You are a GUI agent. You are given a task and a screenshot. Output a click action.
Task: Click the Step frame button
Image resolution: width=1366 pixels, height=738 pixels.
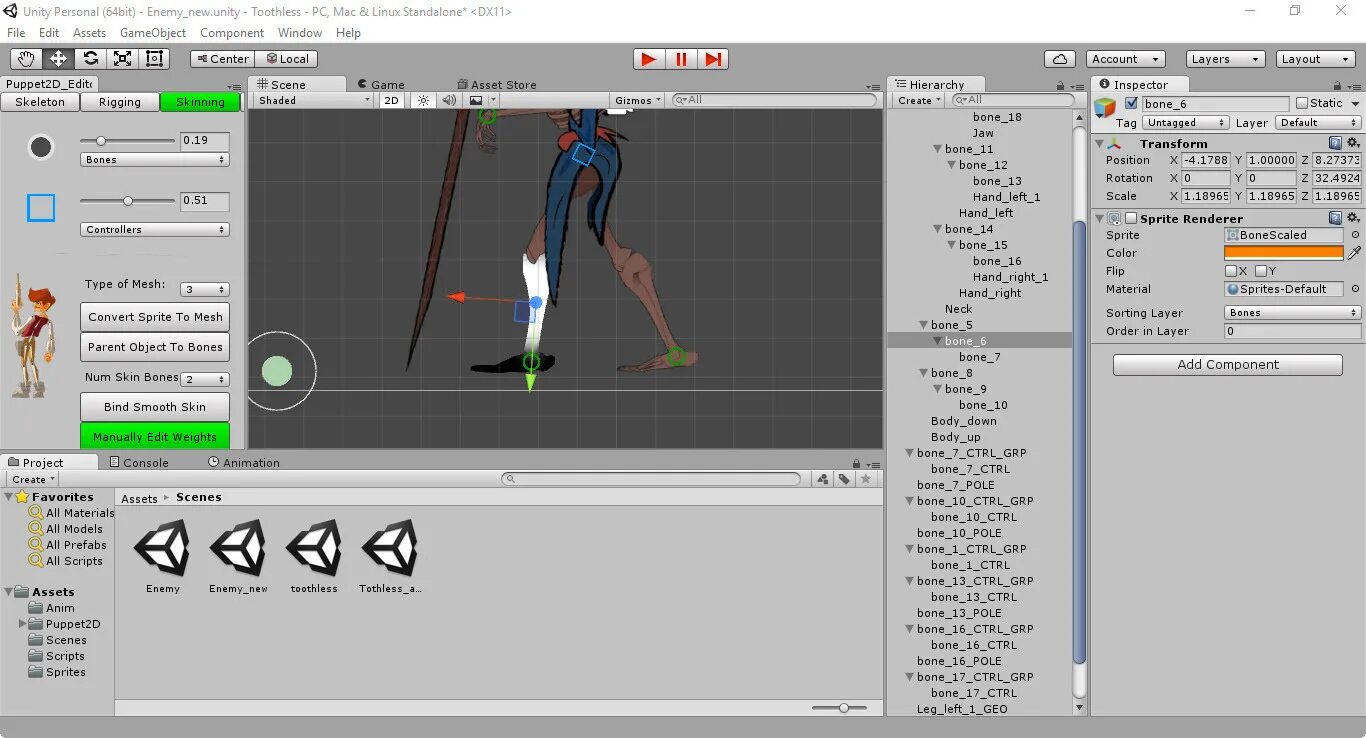pos(713,59)
